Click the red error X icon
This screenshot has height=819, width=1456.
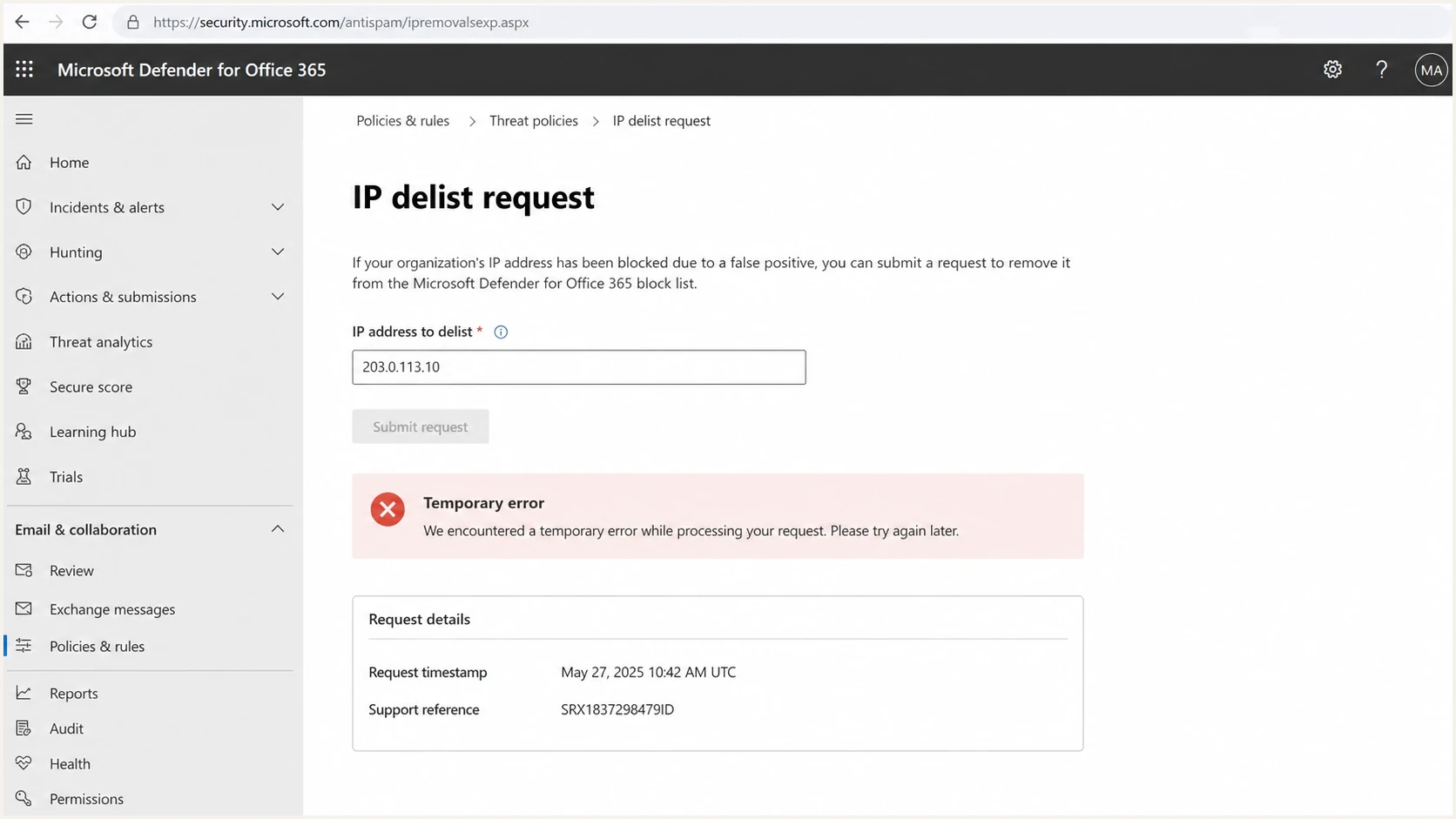point(388,509)
